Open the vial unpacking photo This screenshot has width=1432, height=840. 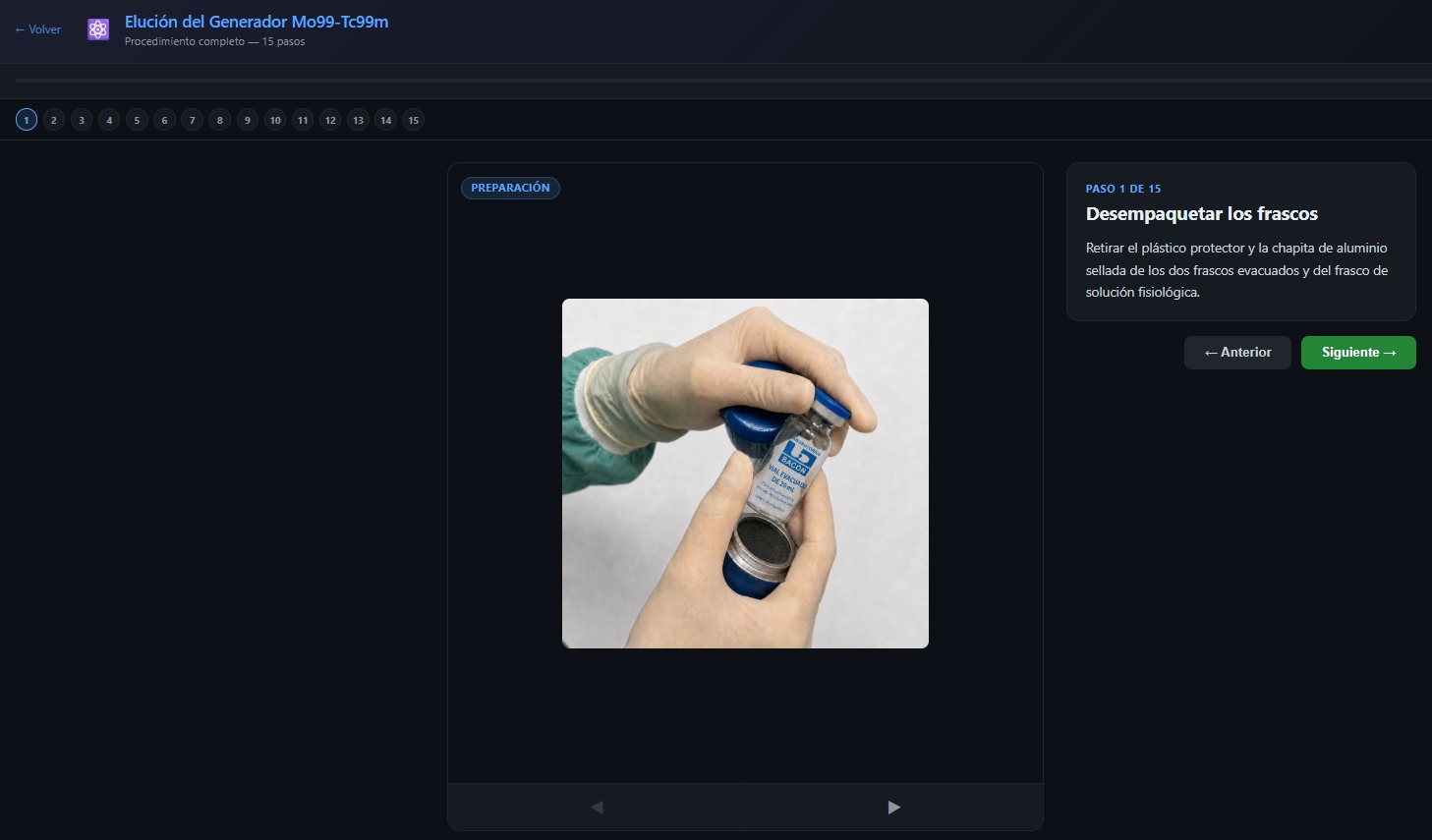pyautogui.click(x=745, y=474)
